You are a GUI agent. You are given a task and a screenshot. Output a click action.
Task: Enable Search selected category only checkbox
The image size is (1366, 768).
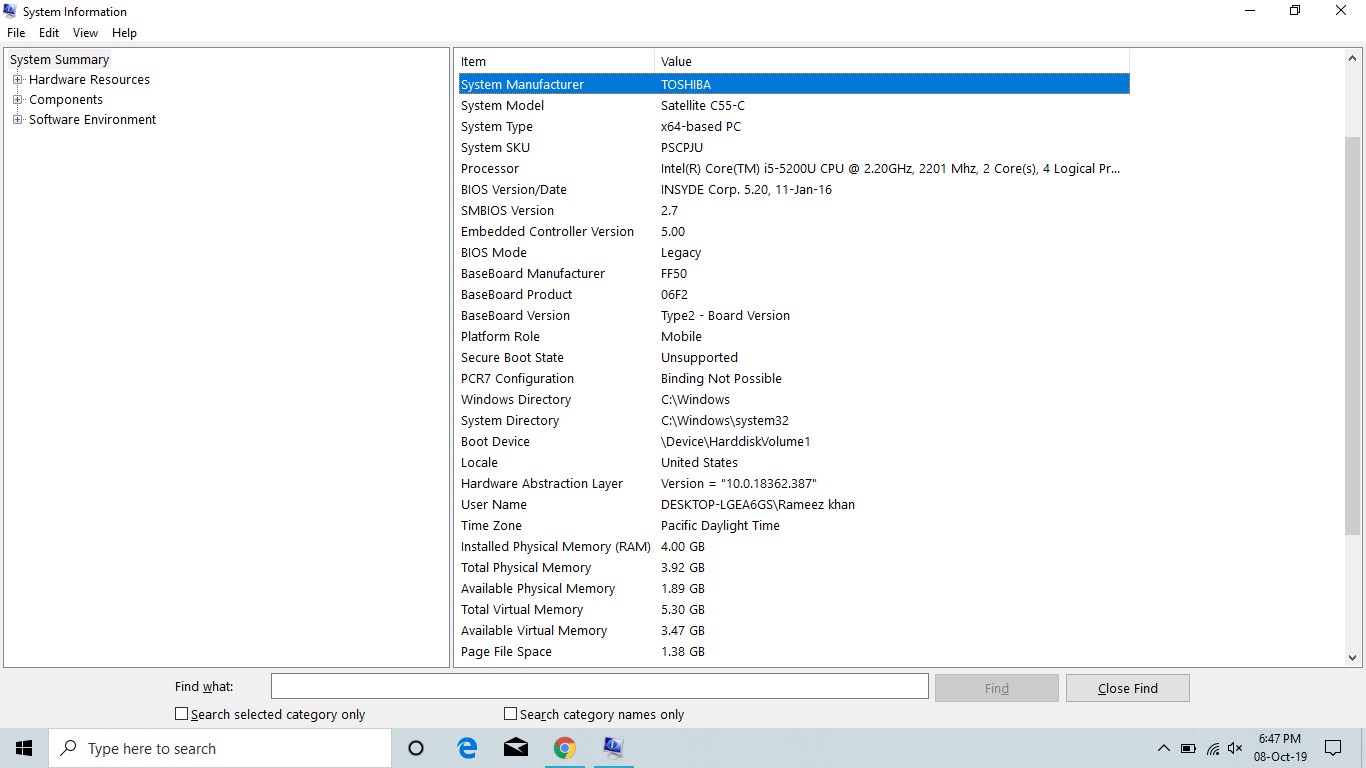[181, 714]
